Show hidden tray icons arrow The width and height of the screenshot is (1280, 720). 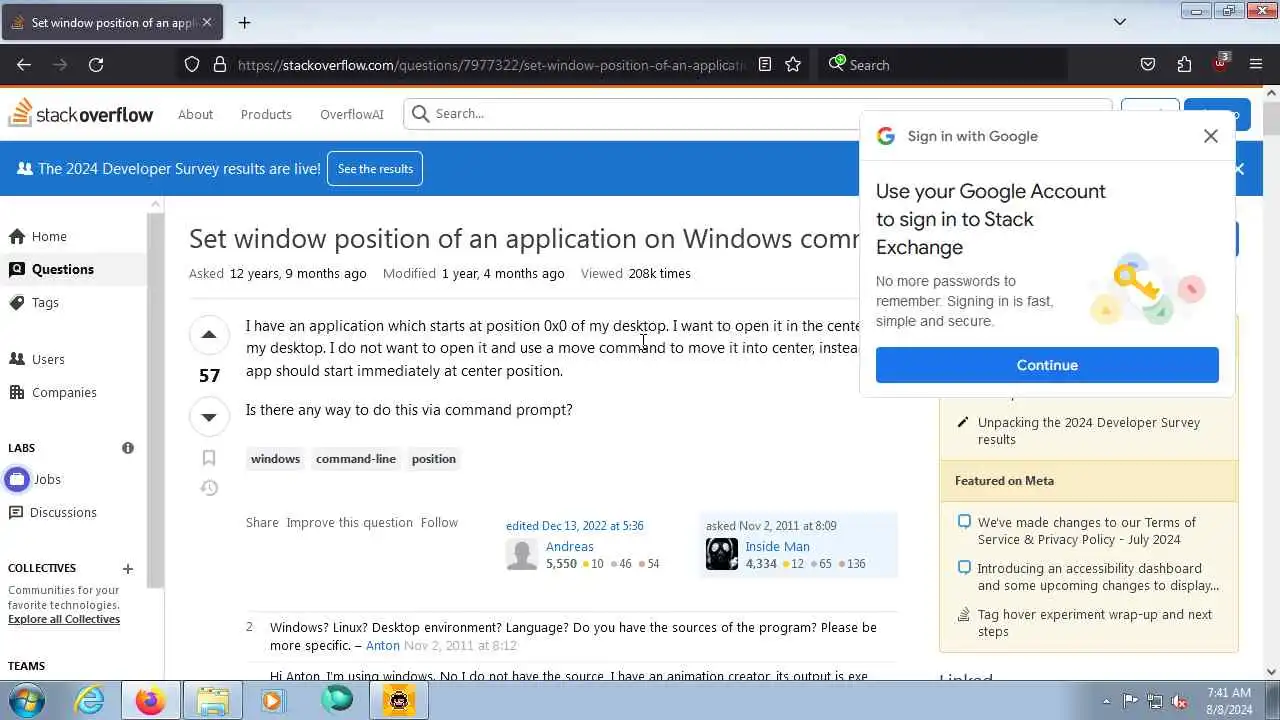[x=1105, y=701]
